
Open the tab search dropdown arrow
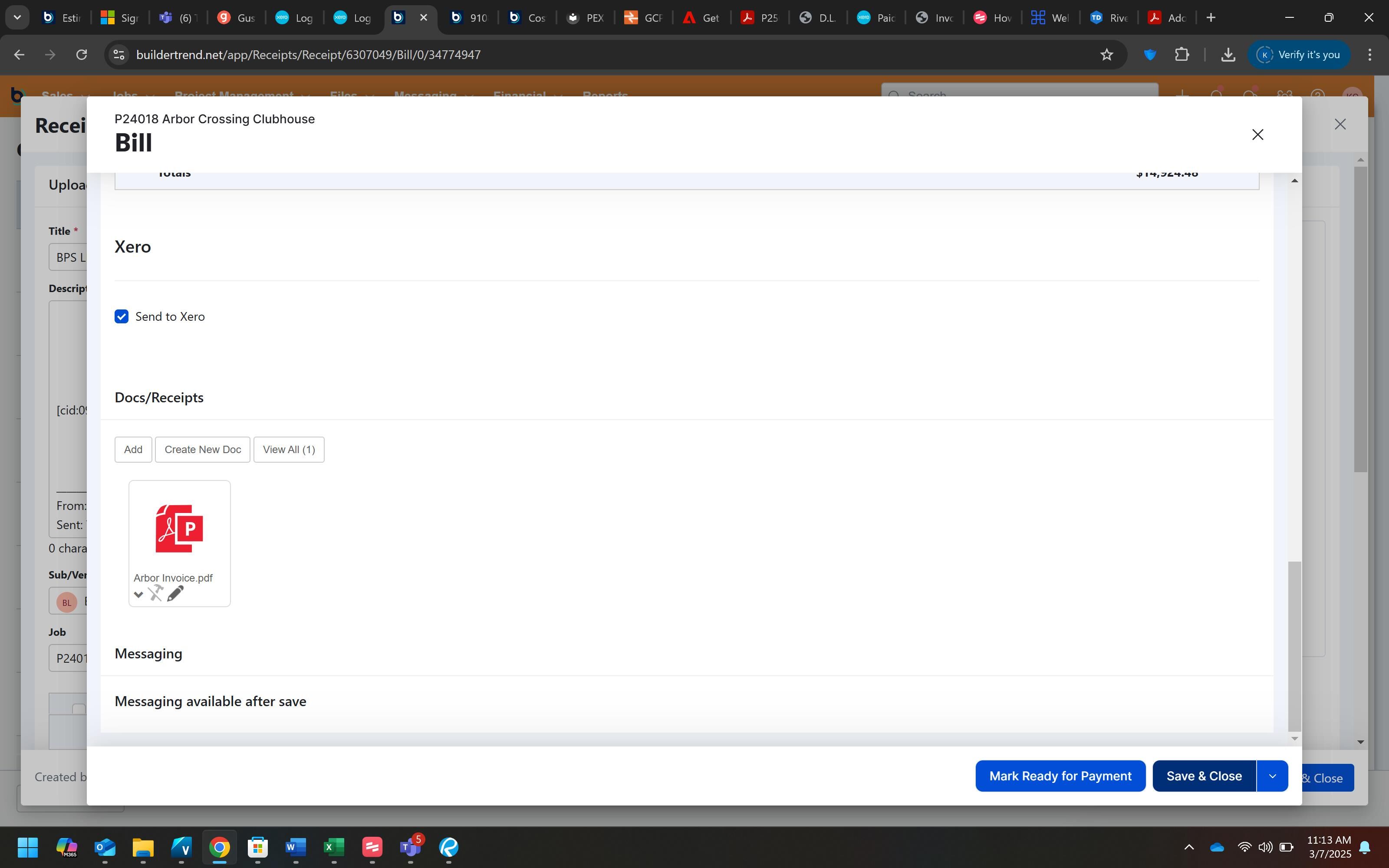[x=17, y=18]
